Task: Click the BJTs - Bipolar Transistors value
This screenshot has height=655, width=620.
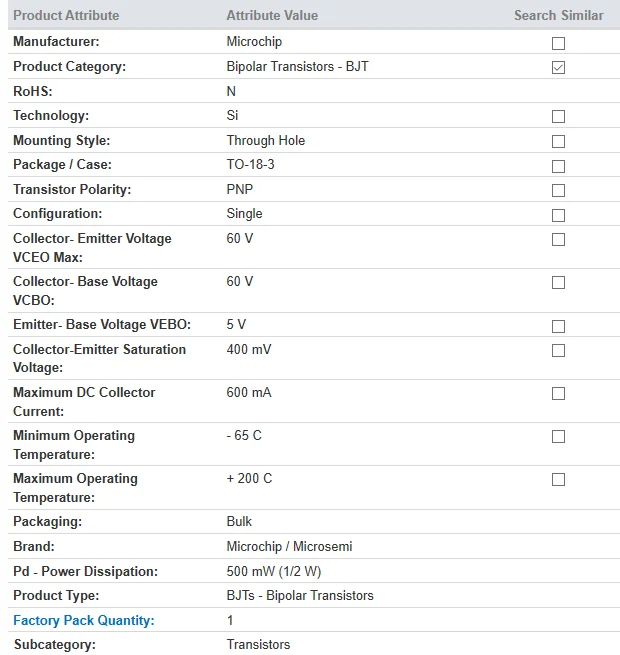Action: point(300,595)
